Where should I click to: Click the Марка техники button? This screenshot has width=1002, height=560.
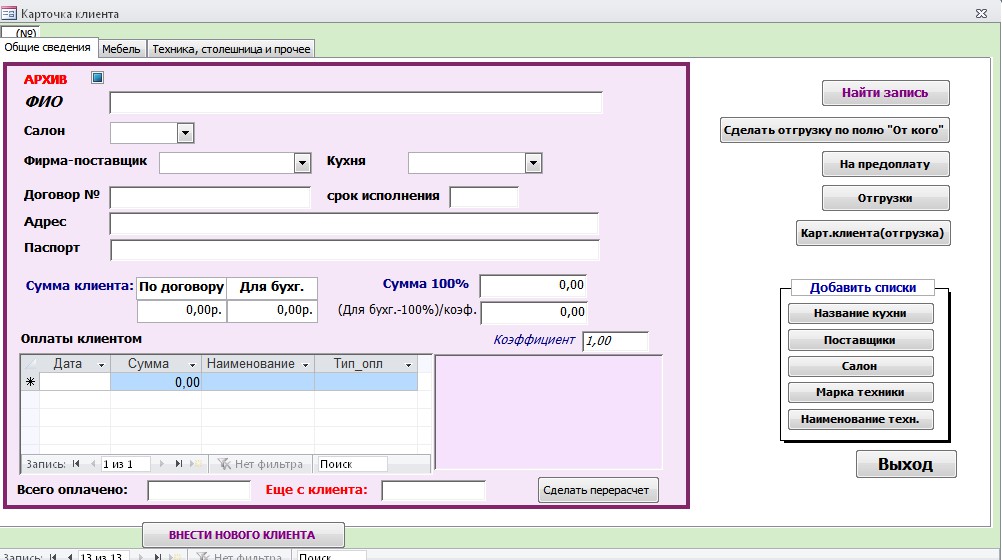pyautogui.click(x=860, y=393)
